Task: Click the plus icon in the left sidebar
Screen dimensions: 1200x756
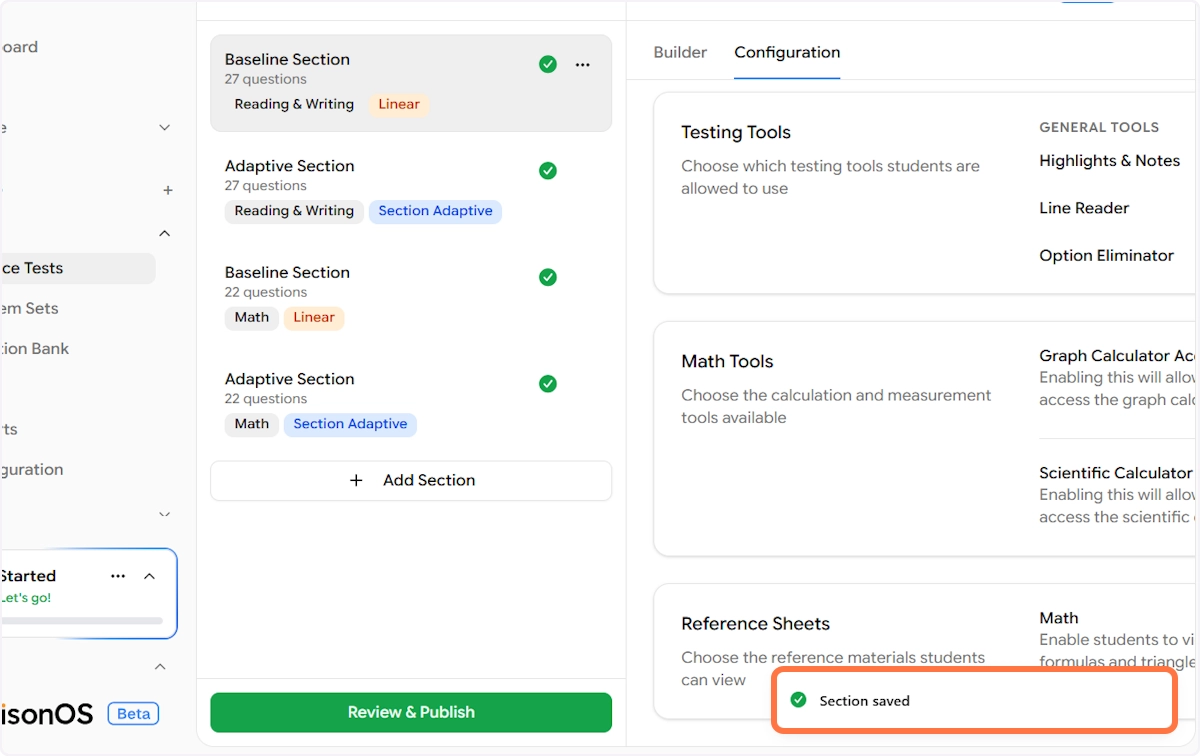Action: 168,190
